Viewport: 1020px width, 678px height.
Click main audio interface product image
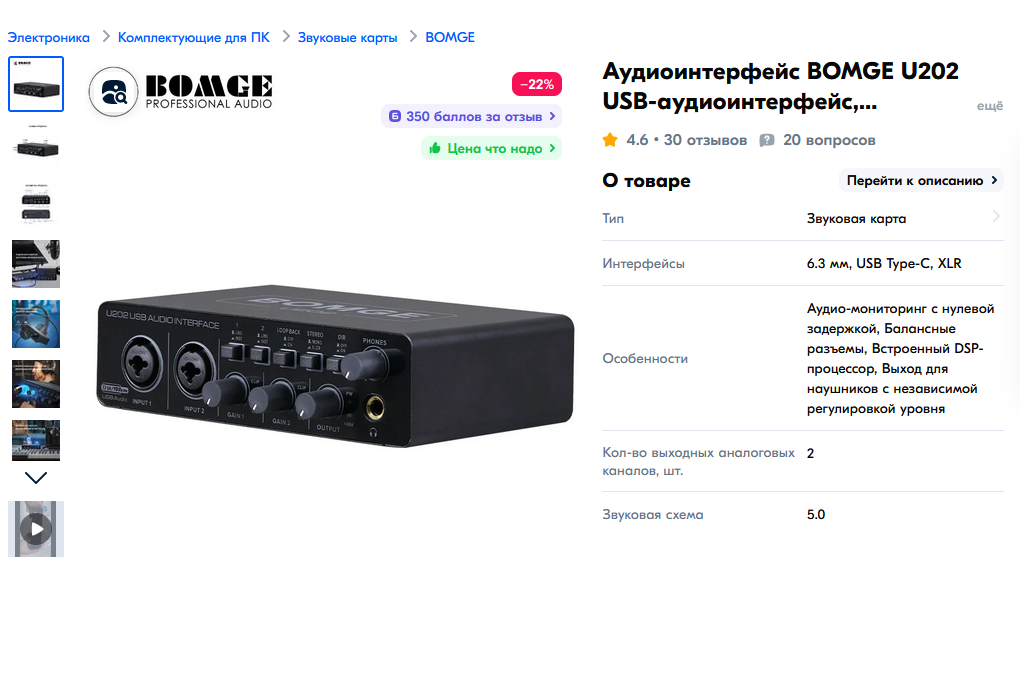pyautogui.click(x=335, y=364)
